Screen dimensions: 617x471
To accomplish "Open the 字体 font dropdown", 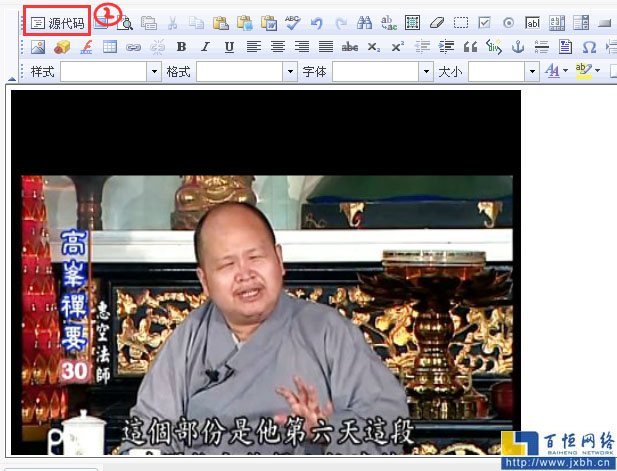I will tap(425, 72).
